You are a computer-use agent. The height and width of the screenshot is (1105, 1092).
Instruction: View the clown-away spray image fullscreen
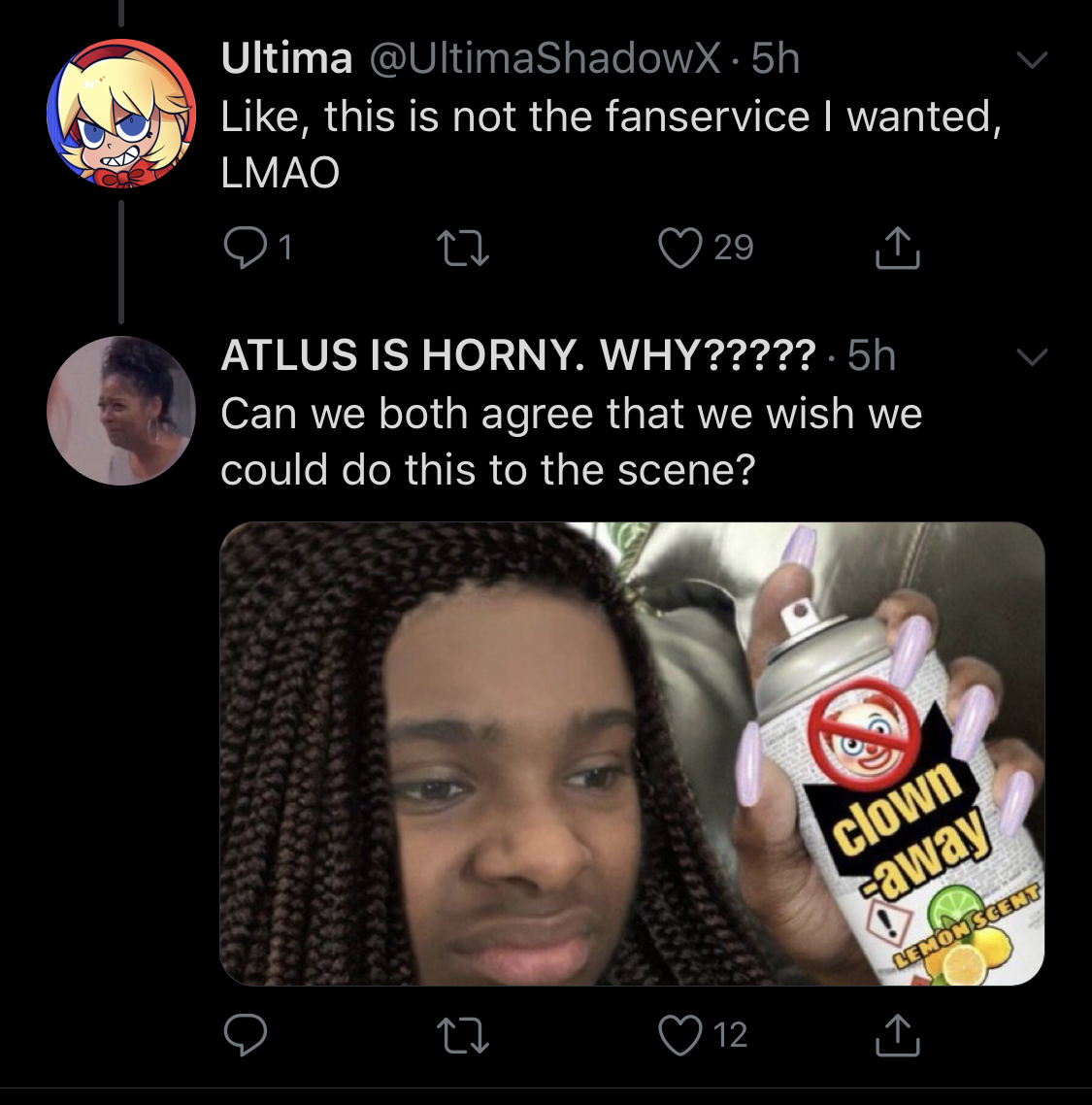click(632, 753)
